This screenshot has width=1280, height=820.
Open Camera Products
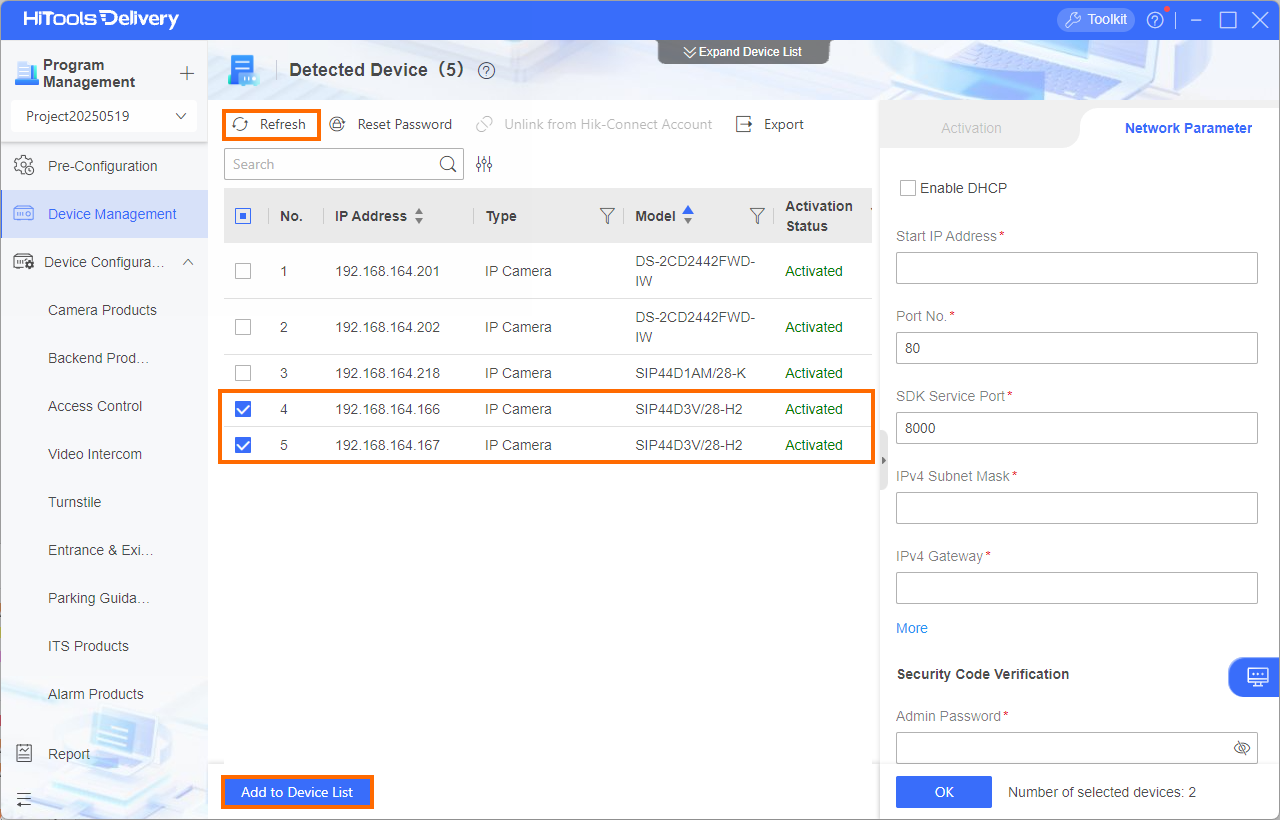coord(102,310)
